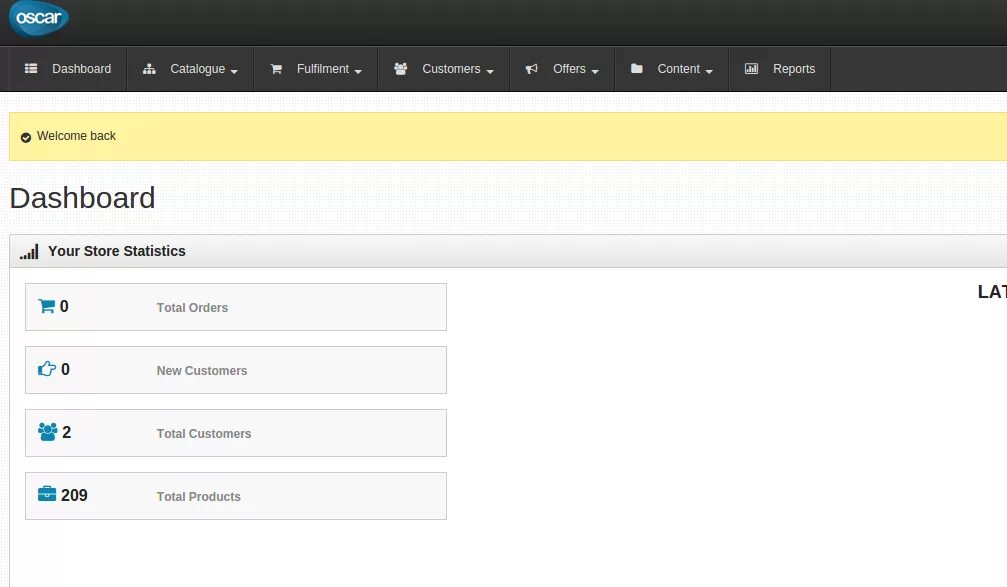
Task: Expand the Customers dropdown caret
Action: click(x=490, y=71)
